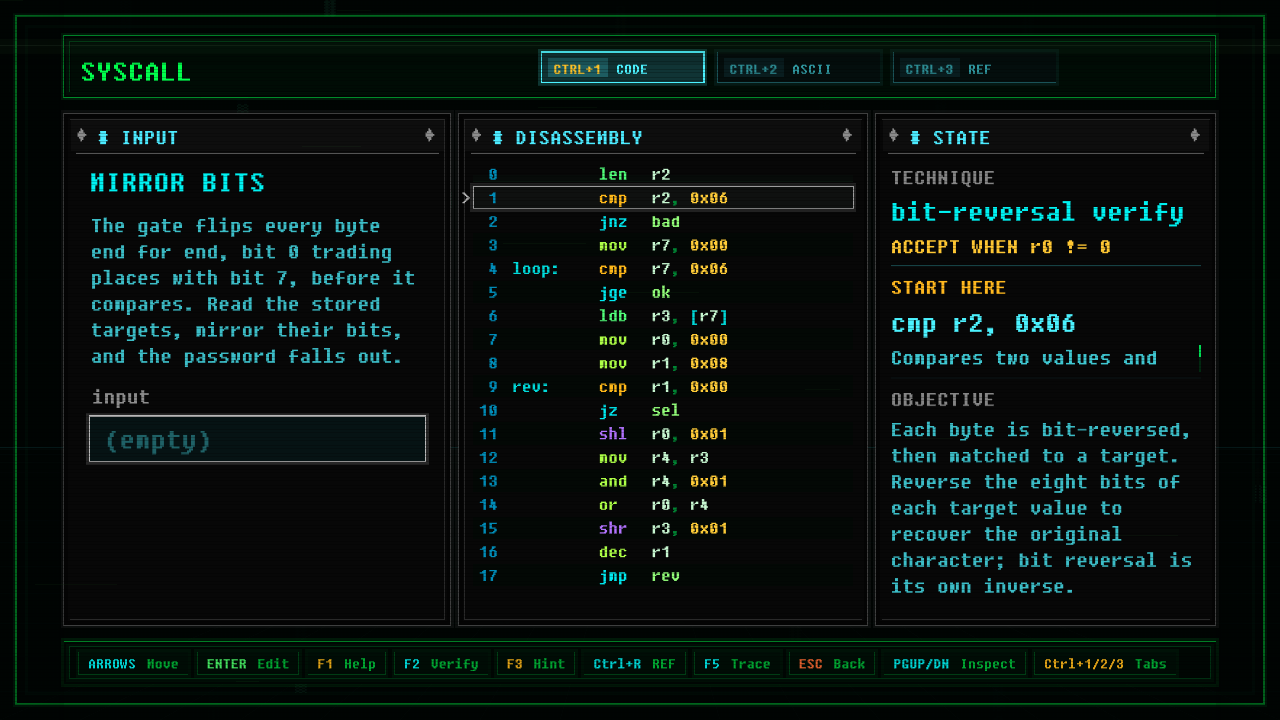This screenshot has height=720, width=1280.
Task: Click the START HERE label
Action: 948,288
